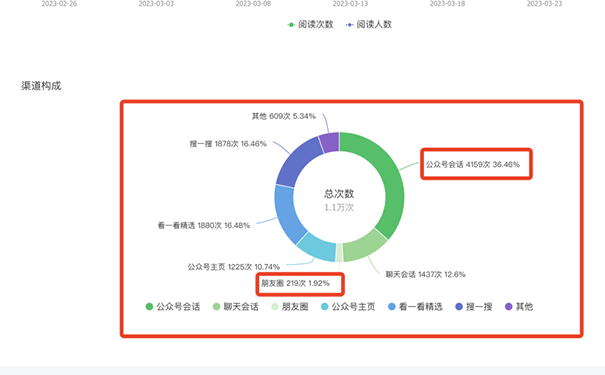Click label 聊天会话 1437次 12.6%
The width and height of the screenshot is (605, 375).
tap(426, 274)
